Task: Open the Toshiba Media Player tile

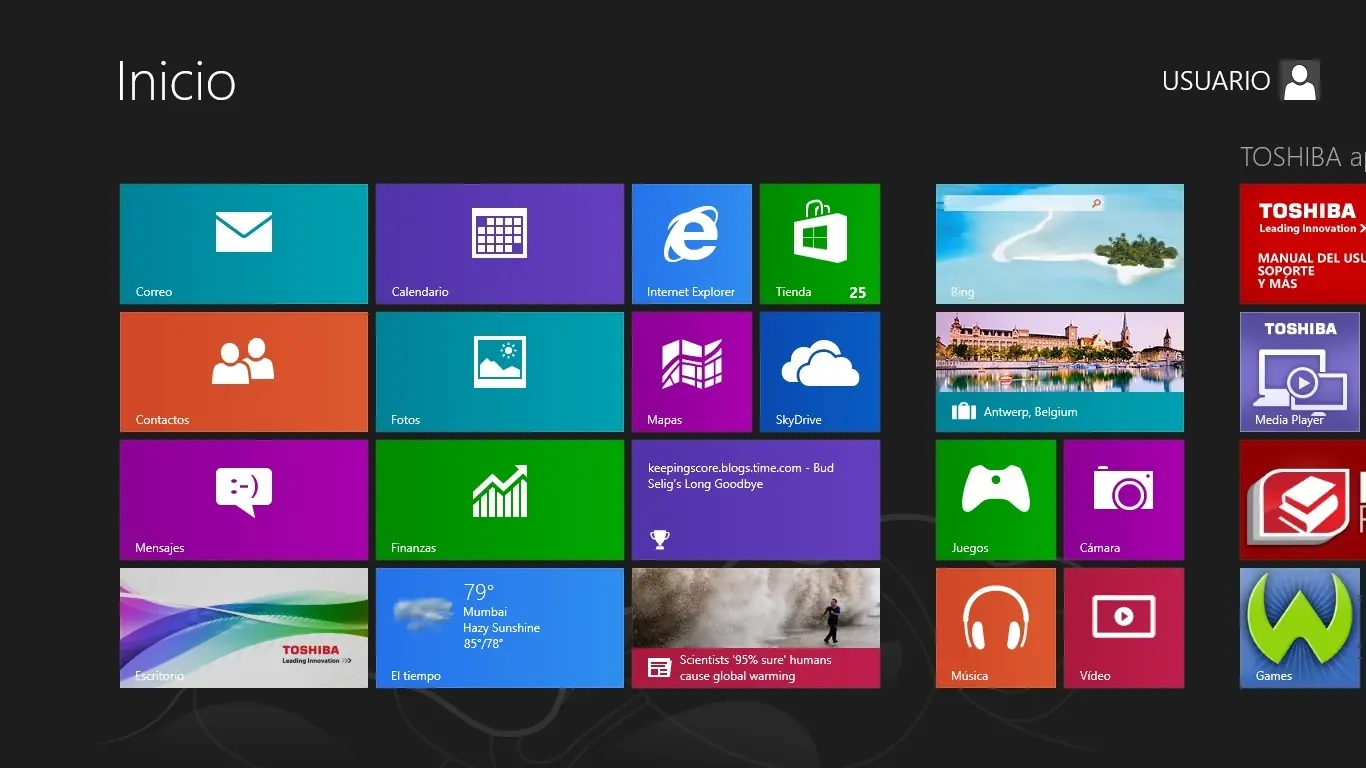Action: (1300, 372)
